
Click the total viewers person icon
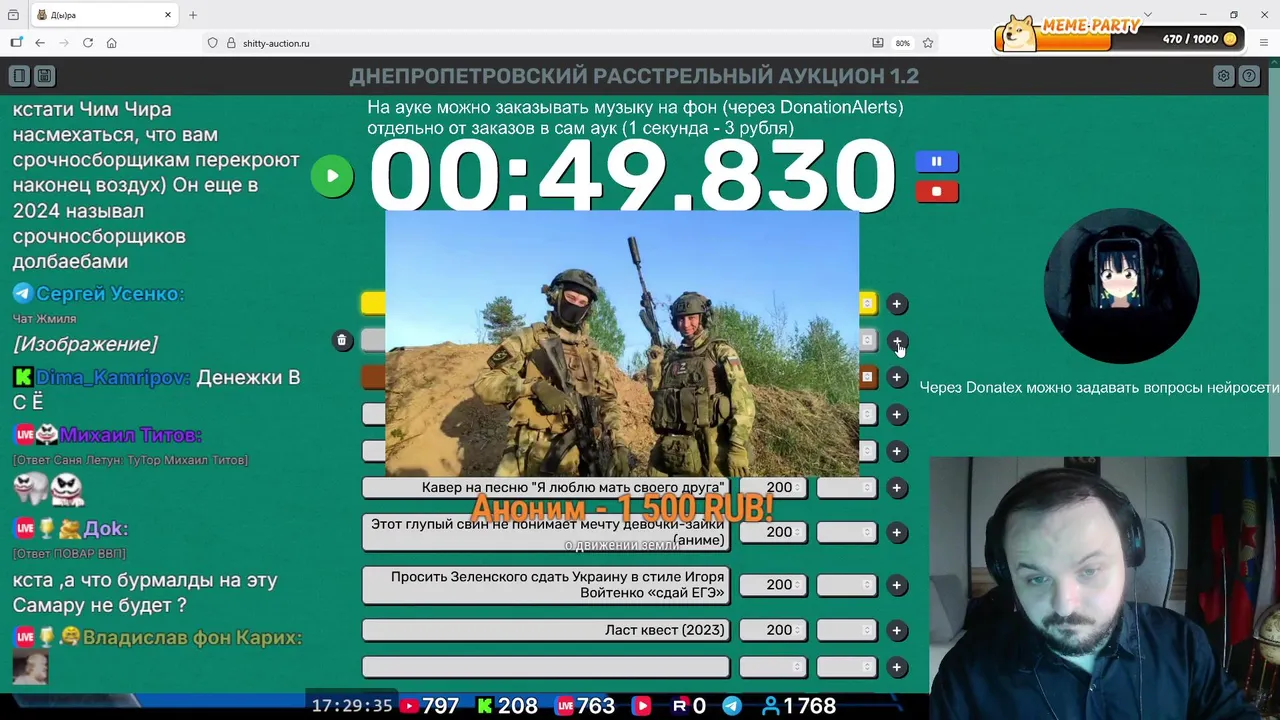click(x=771, y=706)
